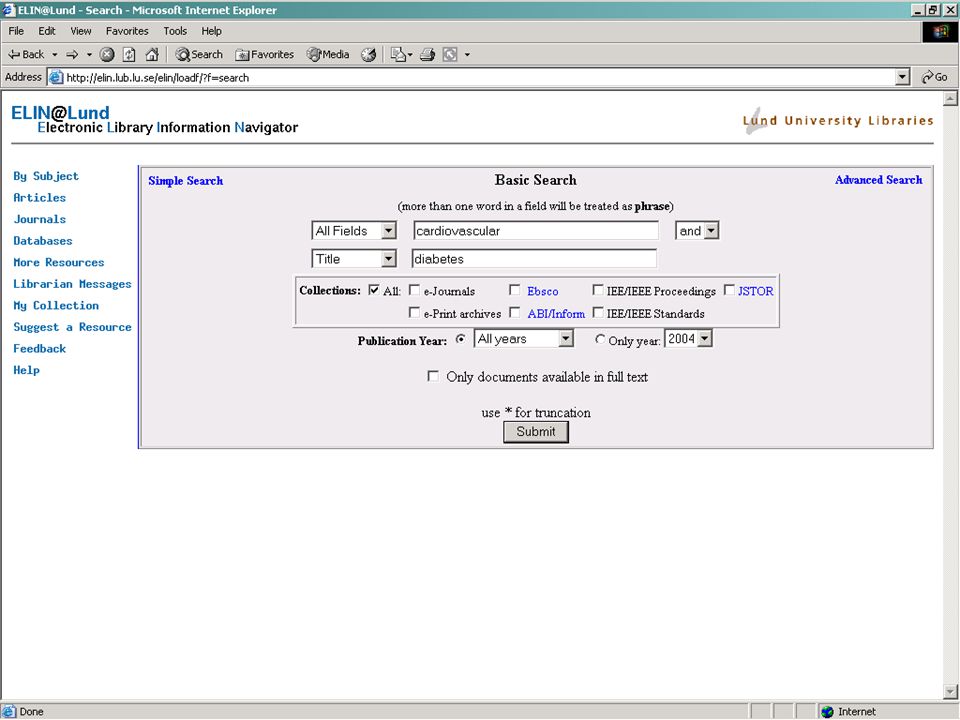Select the All years radio button
This screenshot has width=960, height=720.
[460, 339]
